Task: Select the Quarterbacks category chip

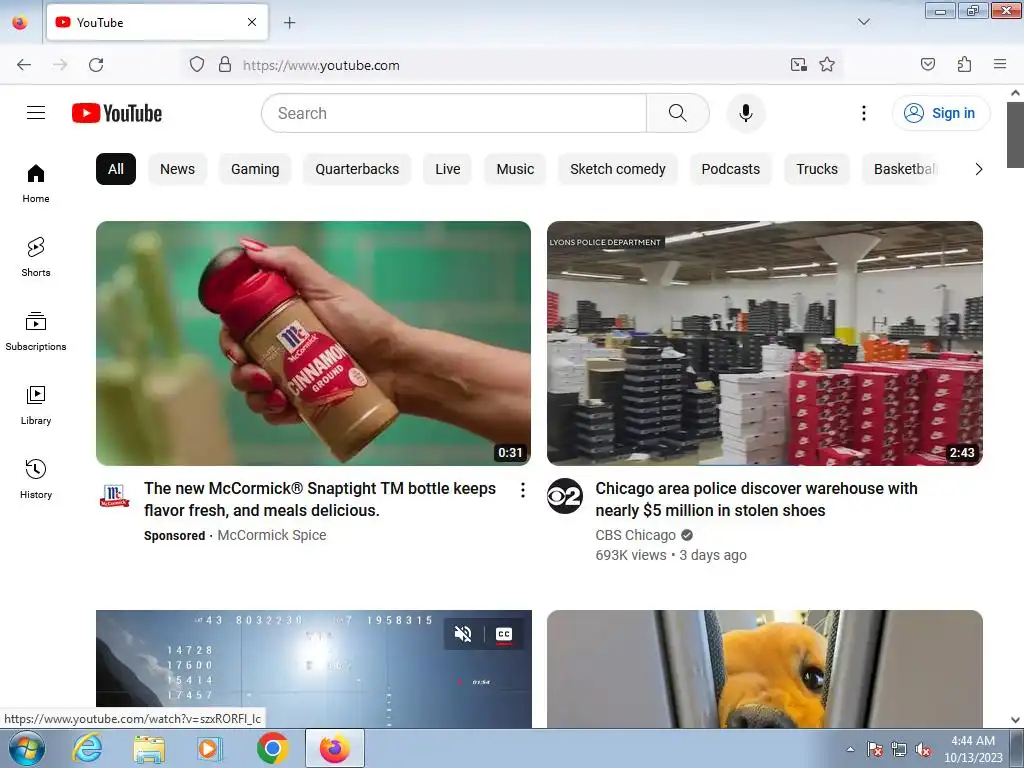Action: click(x=357, y=169)
